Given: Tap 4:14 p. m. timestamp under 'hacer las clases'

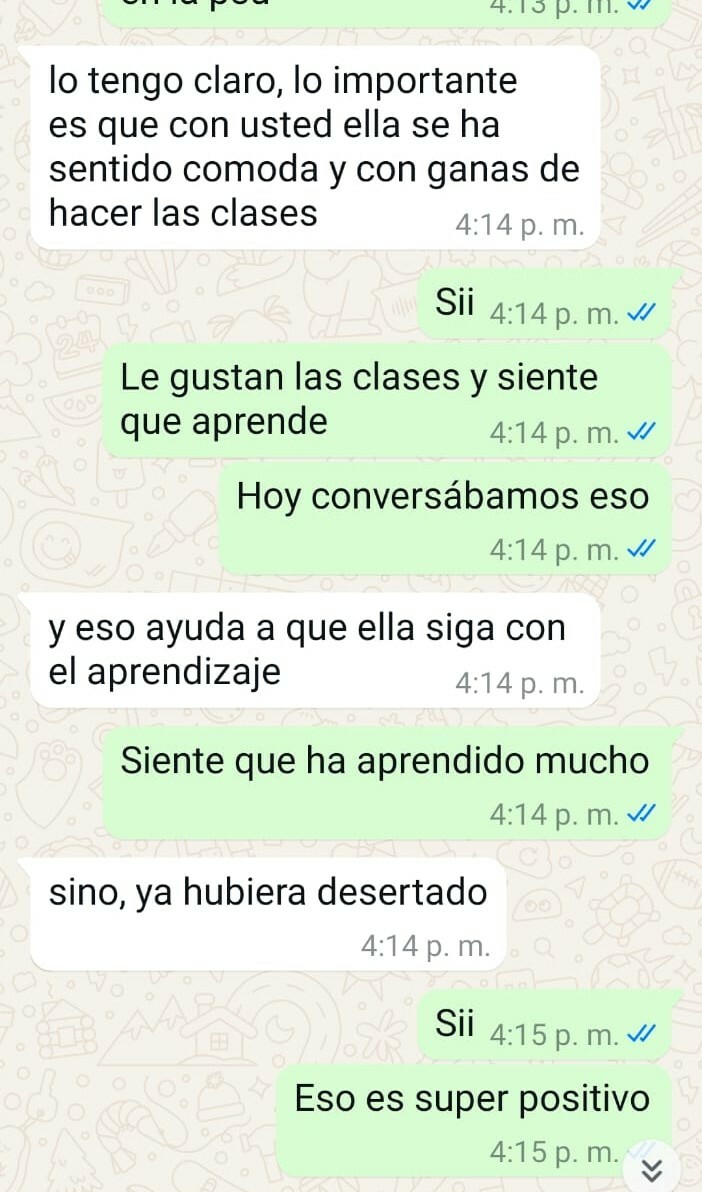Looking at the screenshot, I should click(x=519, y=226).
